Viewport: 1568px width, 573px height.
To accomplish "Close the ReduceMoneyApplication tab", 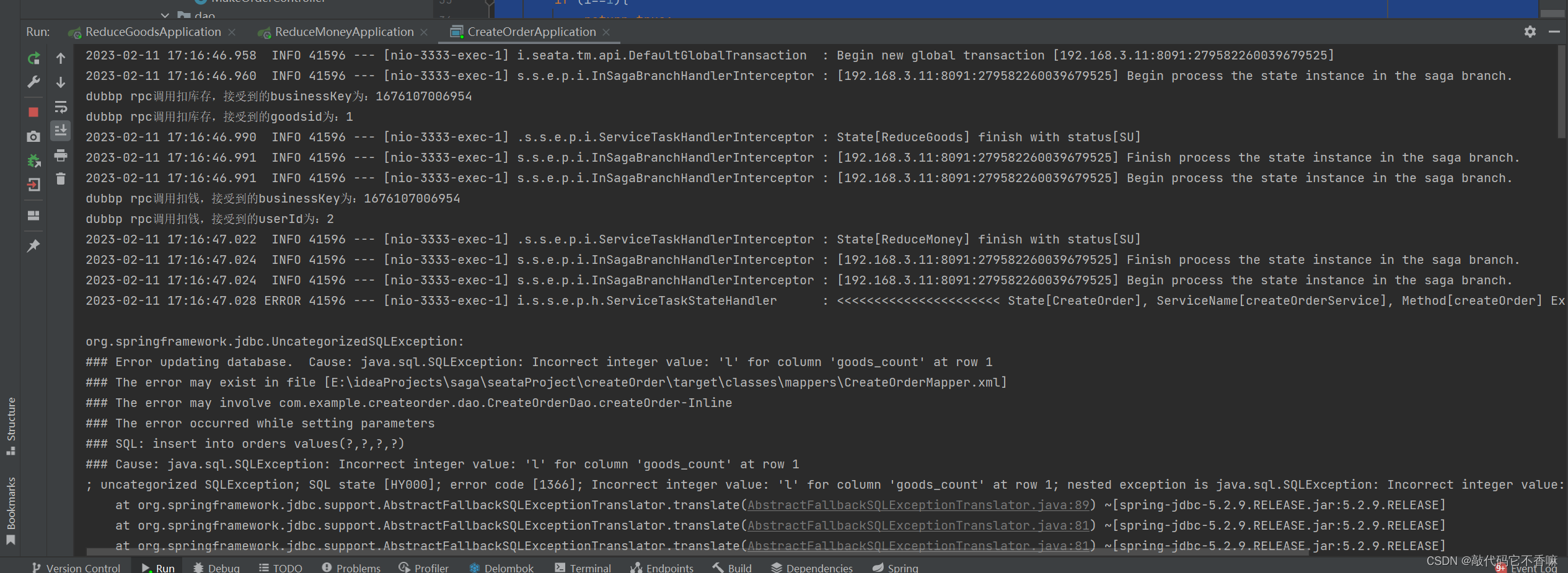I will [424, 32].
